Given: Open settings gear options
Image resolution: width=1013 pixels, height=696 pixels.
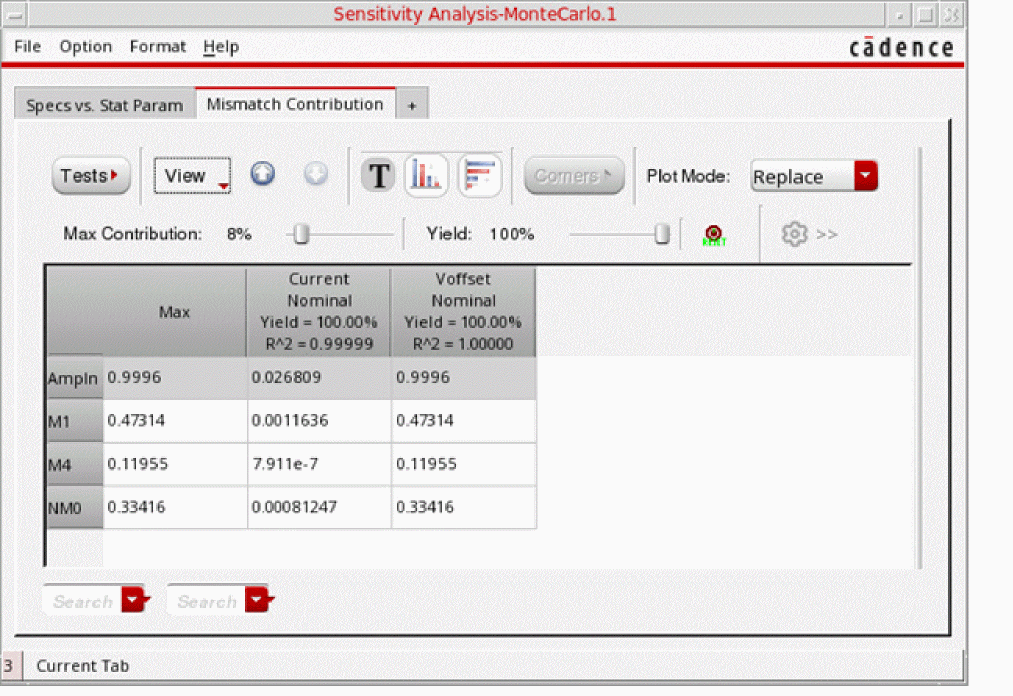Looking at the screenshot, I should 794,234.
